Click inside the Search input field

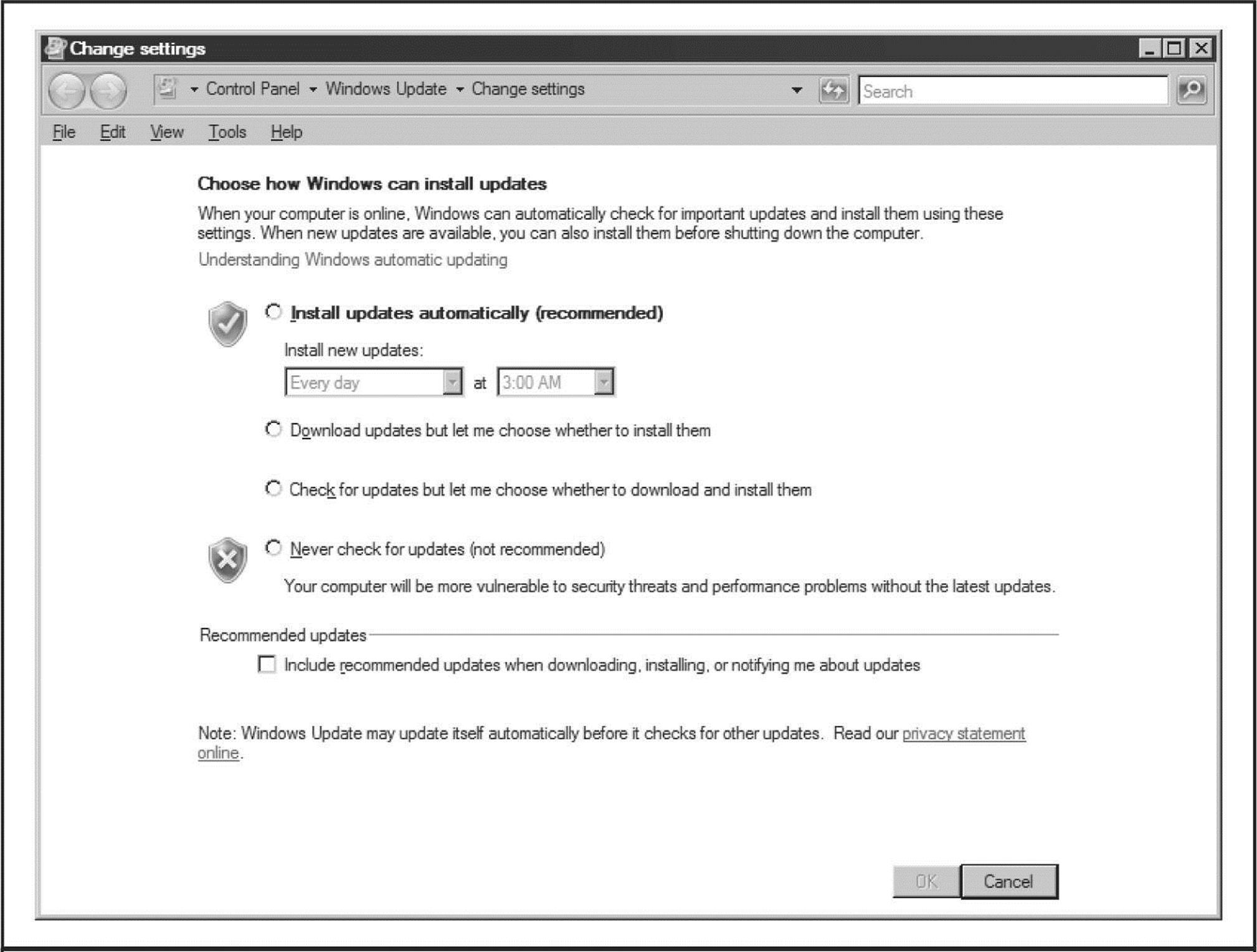[1013, 91]
